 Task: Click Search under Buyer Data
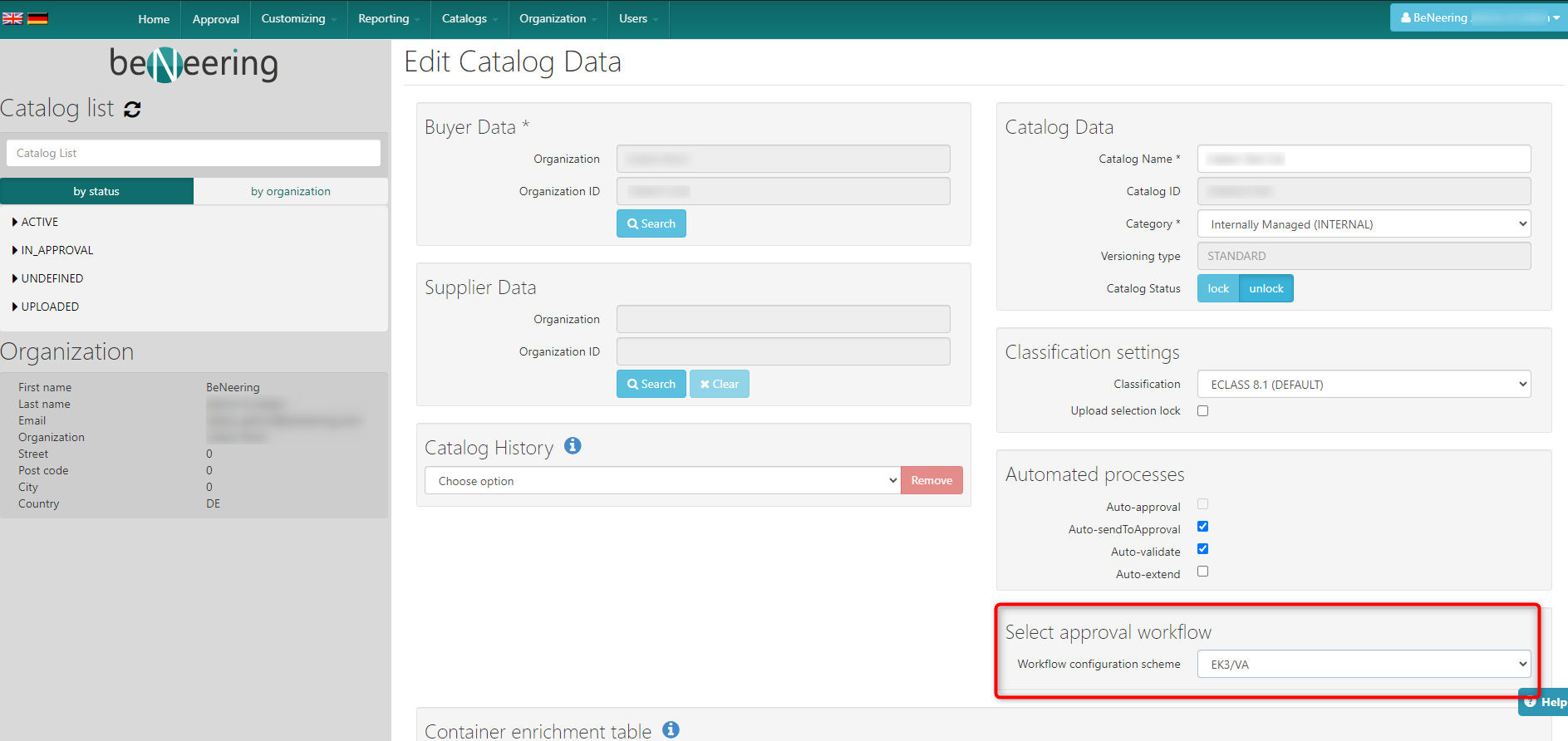tap(651, 223)
